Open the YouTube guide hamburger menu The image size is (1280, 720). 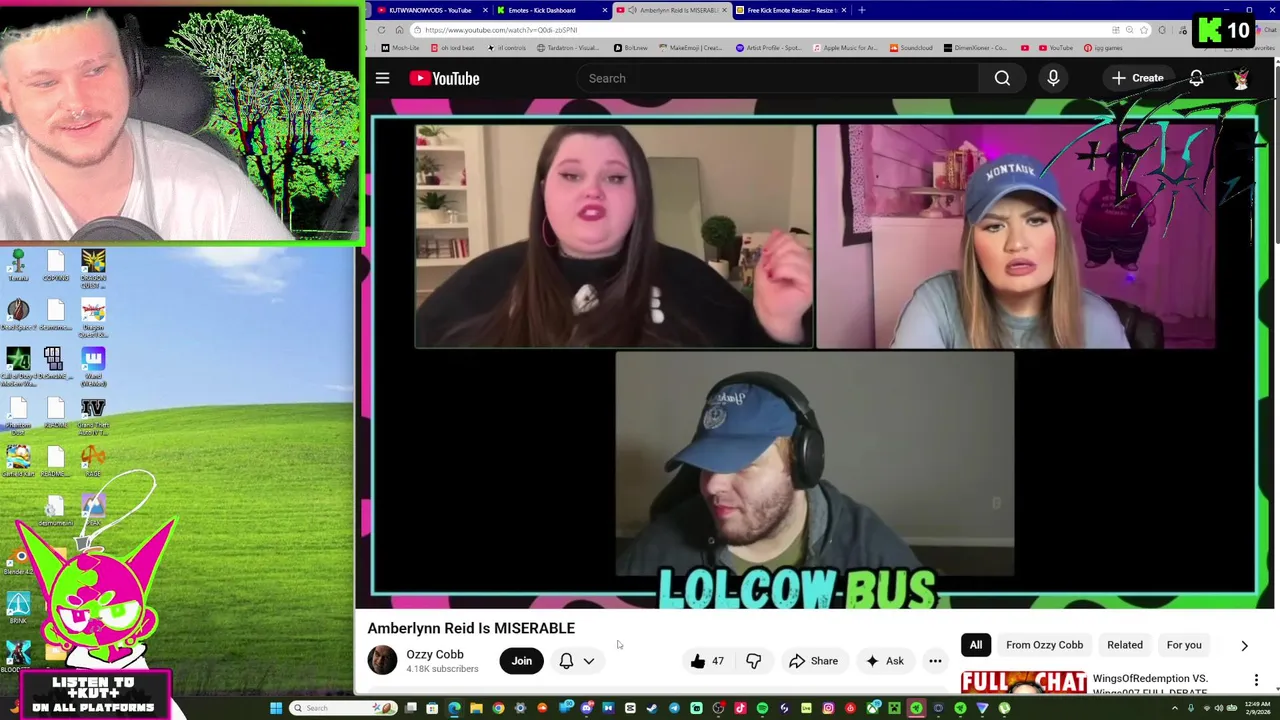click(x=382, y=78)
